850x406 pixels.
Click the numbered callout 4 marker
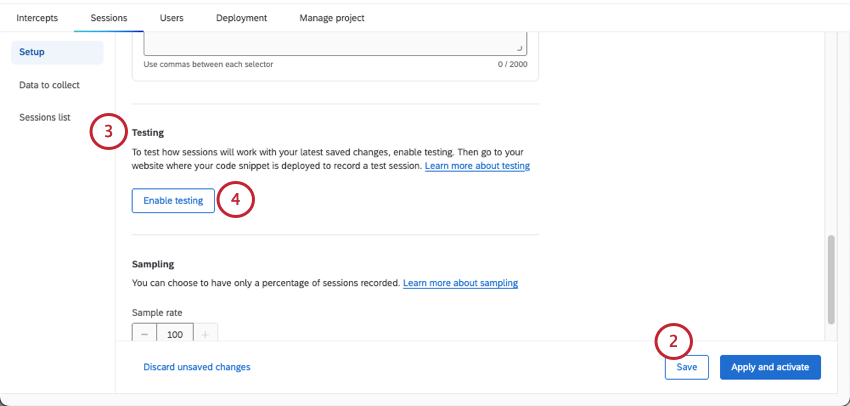[236, 199]
